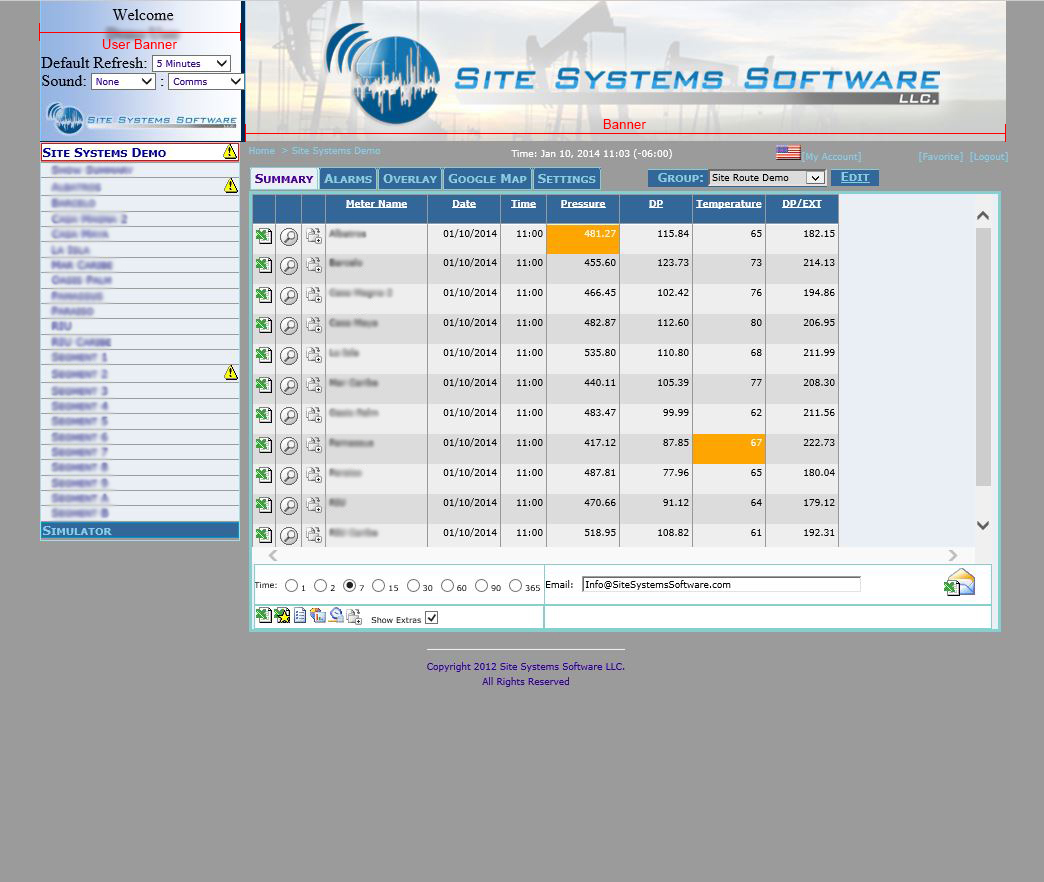Switch to the Alarms tab
Image resolution: width=1044 pixels, height=882 pixels.
348,178
